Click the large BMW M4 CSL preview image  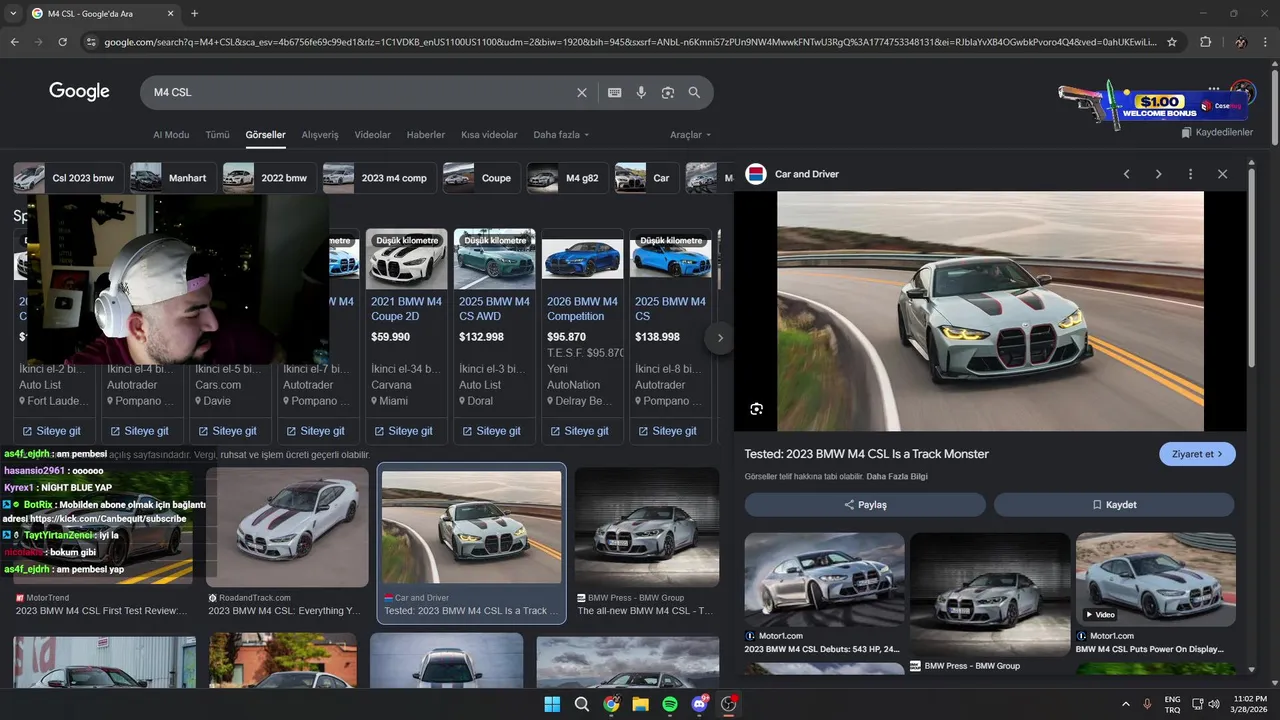point(990,311)
